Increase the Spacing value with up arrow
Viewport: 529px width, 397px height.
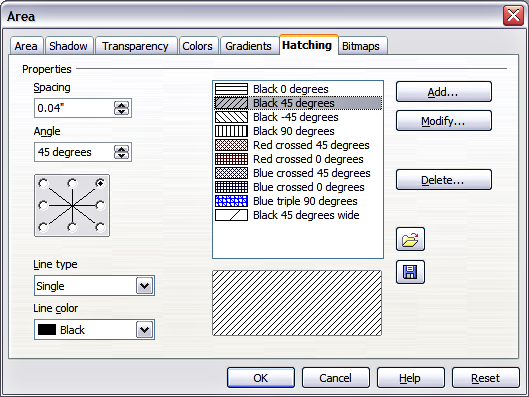coord(121,105)
